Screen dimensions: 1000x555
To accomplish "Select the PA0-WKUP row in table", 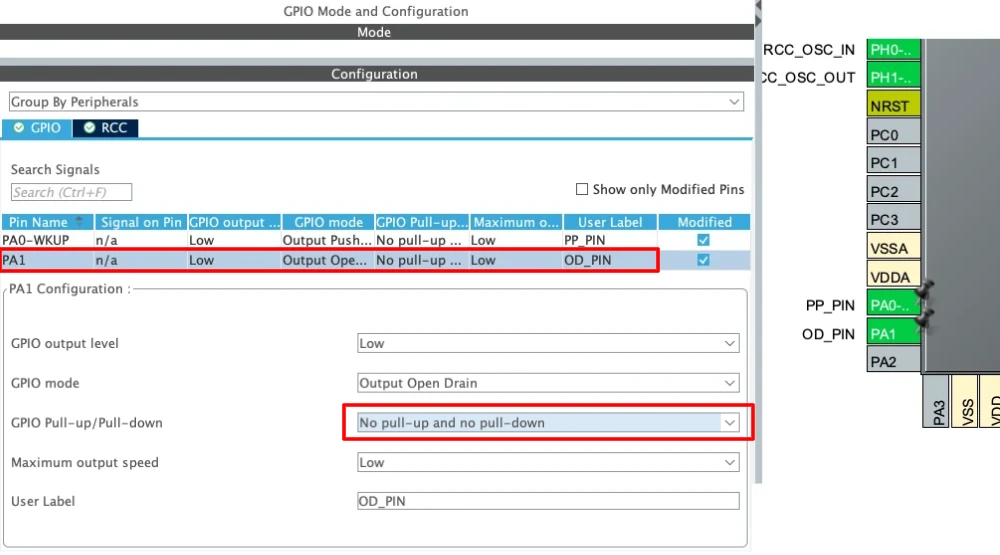I will pos(376,240).
